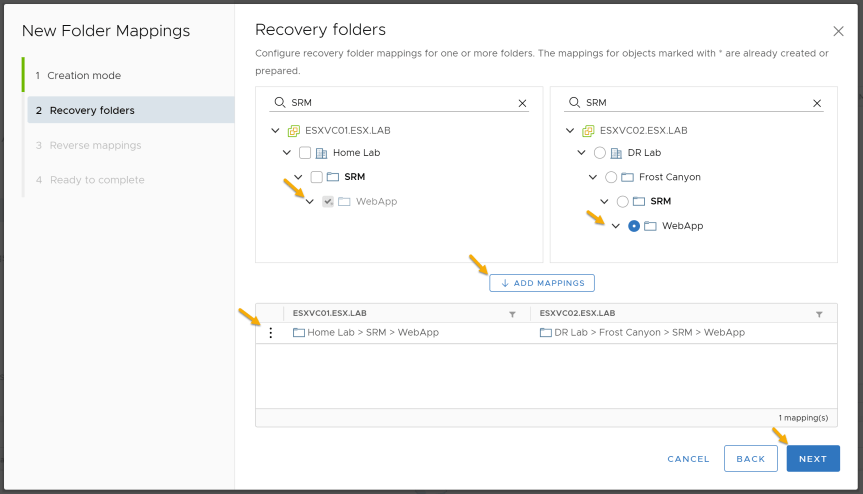Click the Frost Canyon folder icon
Image resolution: width=863 pixels, height=494 pixels.
point(627,177)
